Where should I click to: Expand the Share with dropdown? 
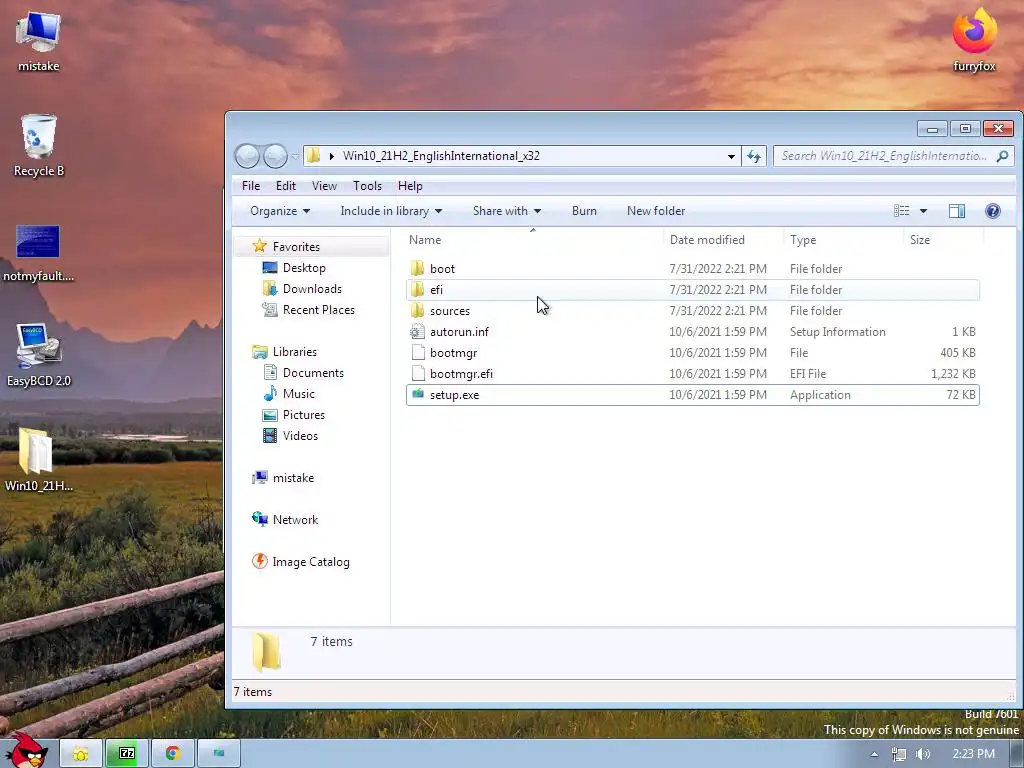click(x=507, y=211)
